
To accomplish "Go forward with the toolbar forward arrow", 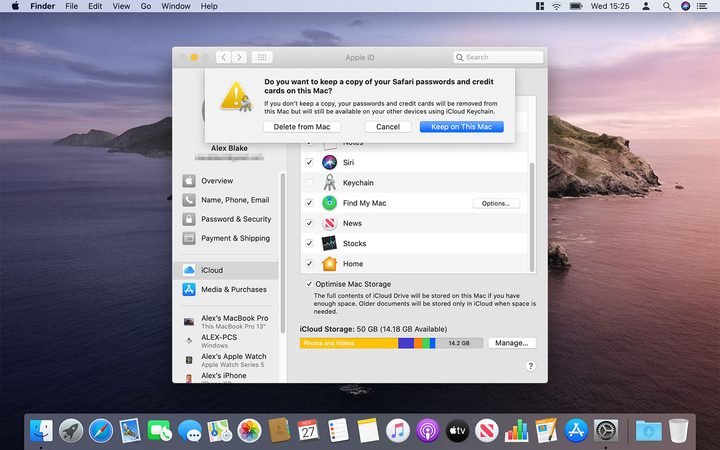I will point(239,57).
